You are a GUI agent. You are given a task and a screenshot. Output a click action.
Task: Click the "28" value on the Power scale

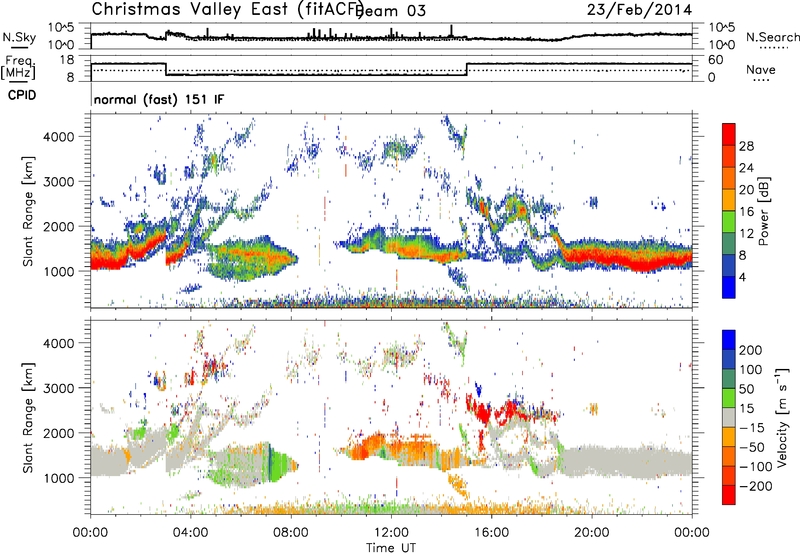tap(746, 146)
